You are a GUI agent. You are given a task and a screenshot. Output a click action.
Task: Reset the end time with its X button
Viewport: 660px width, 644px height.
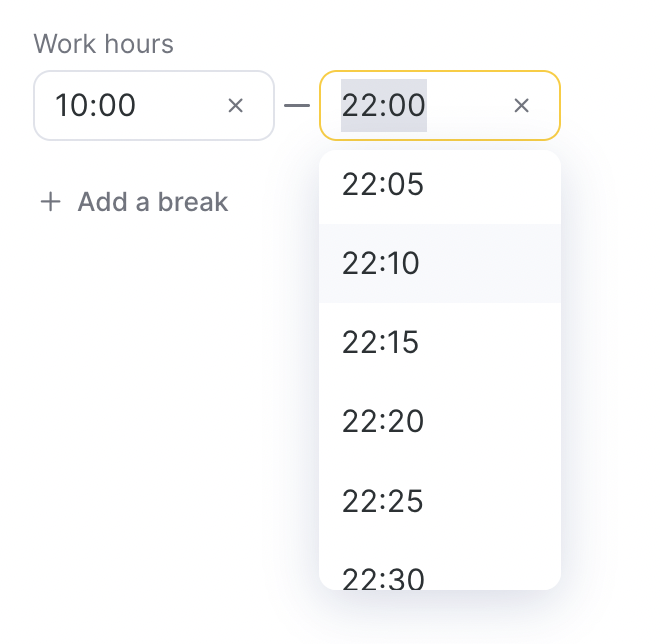pyautogui.click(x=521, y=105)
